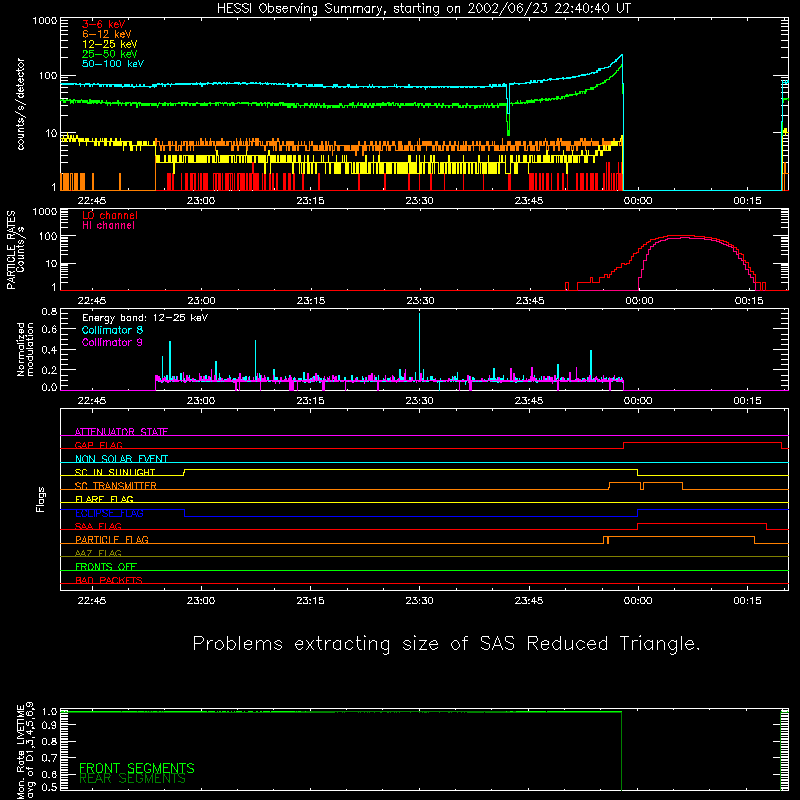This screenshot has height=800, width=800.
Task: Select the 'LO channel' legend label
Action: click(110, 215)
